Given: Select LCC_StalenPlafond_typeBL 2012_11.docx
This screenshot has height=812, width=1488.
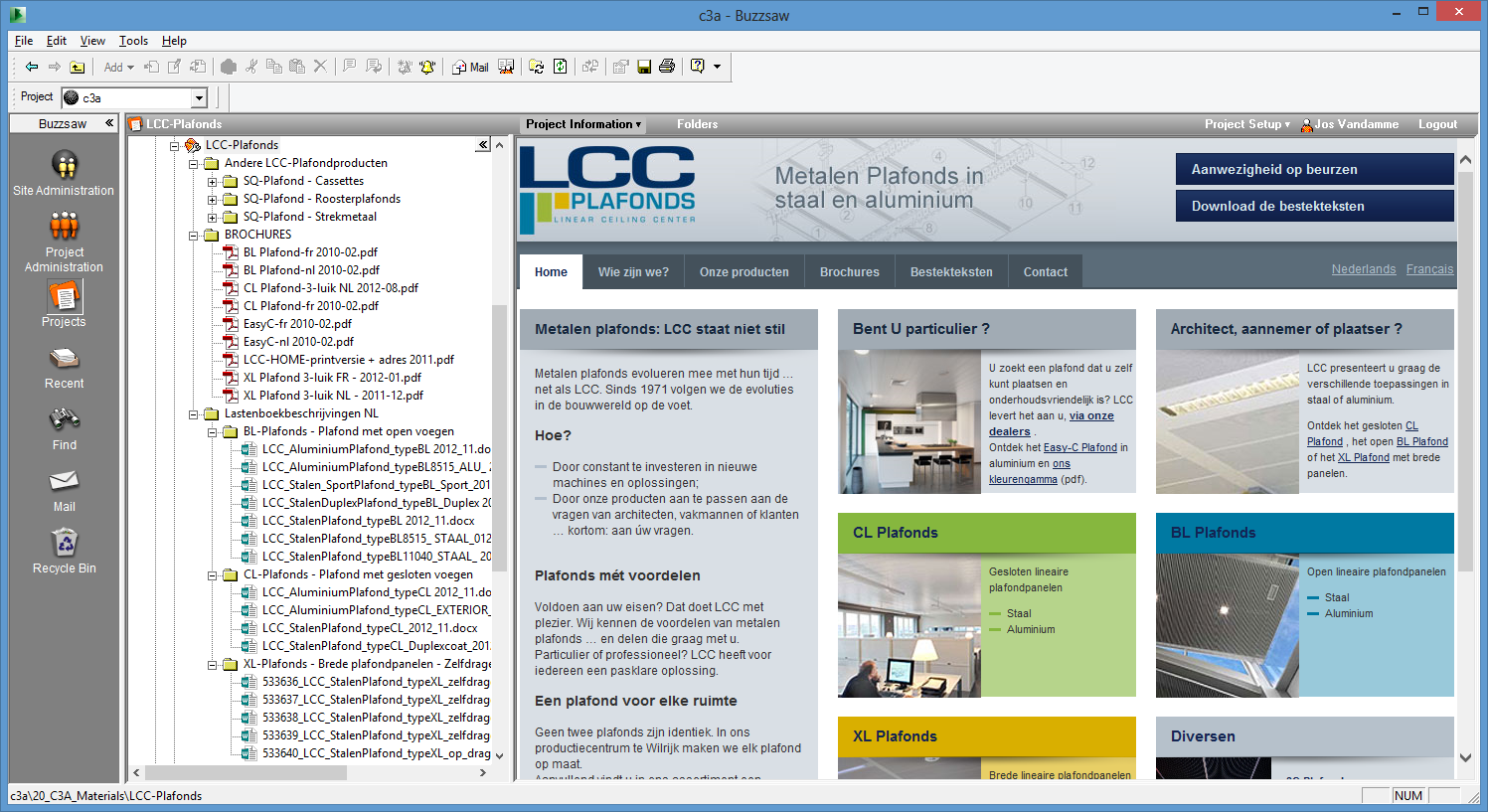Looking at the screenshot, I should [x=368, y=521].
